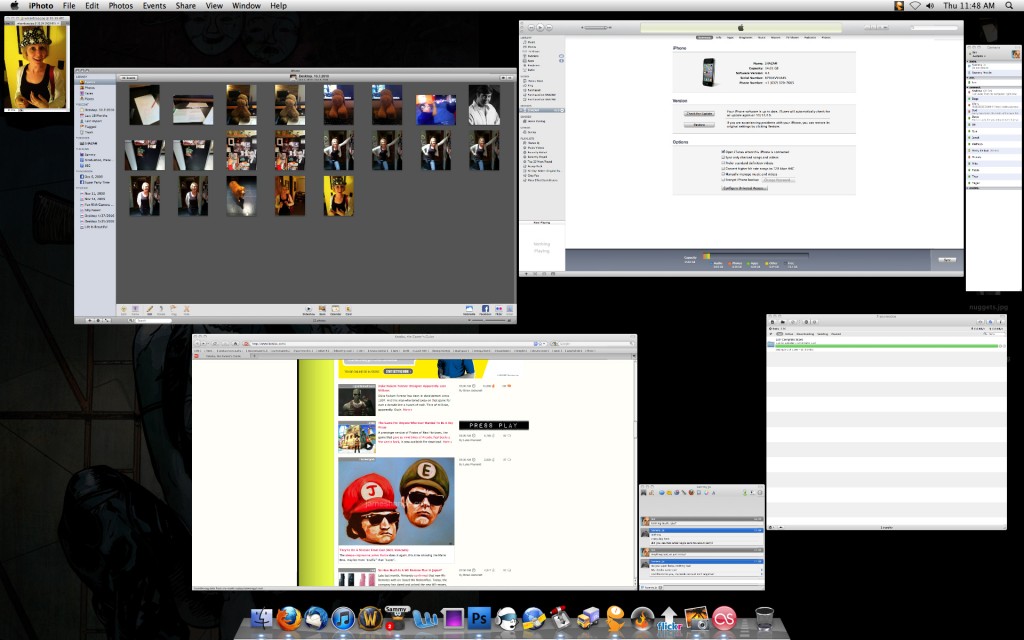Image resolution: width=1024 pixels, height=640 pixels.
Task: Click the Hide icon in iPhoto toolbar
Action: tap(186, 309)
